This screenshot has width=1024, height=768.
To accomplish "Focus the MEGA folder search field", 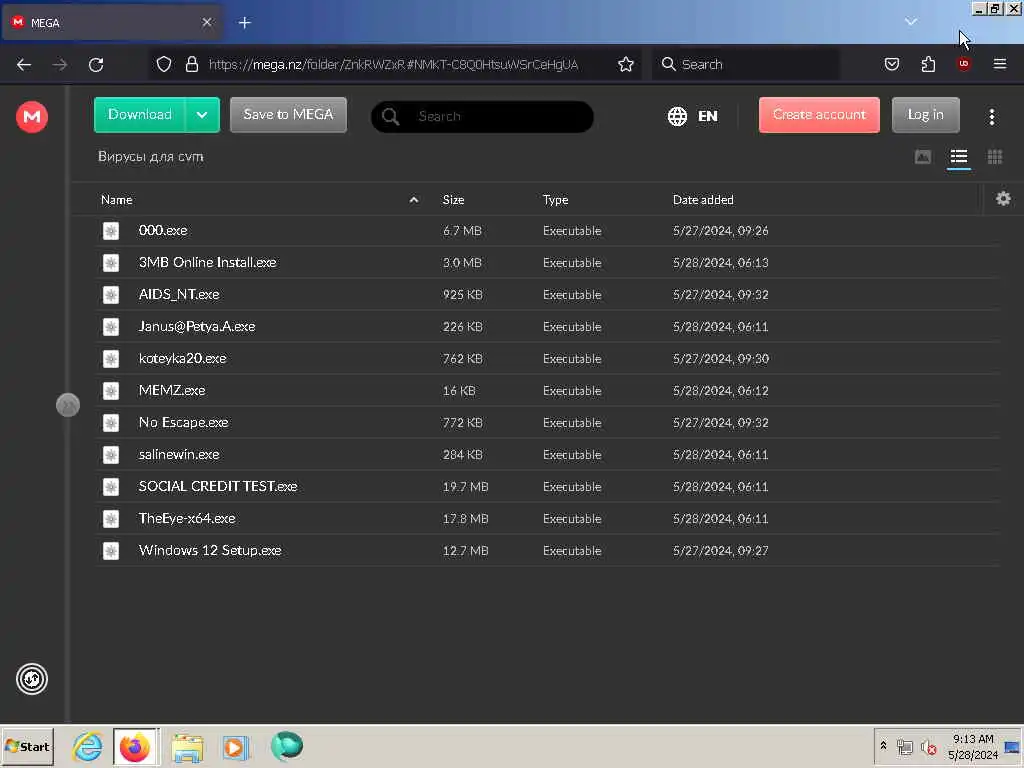I will [x=482, y=116].
